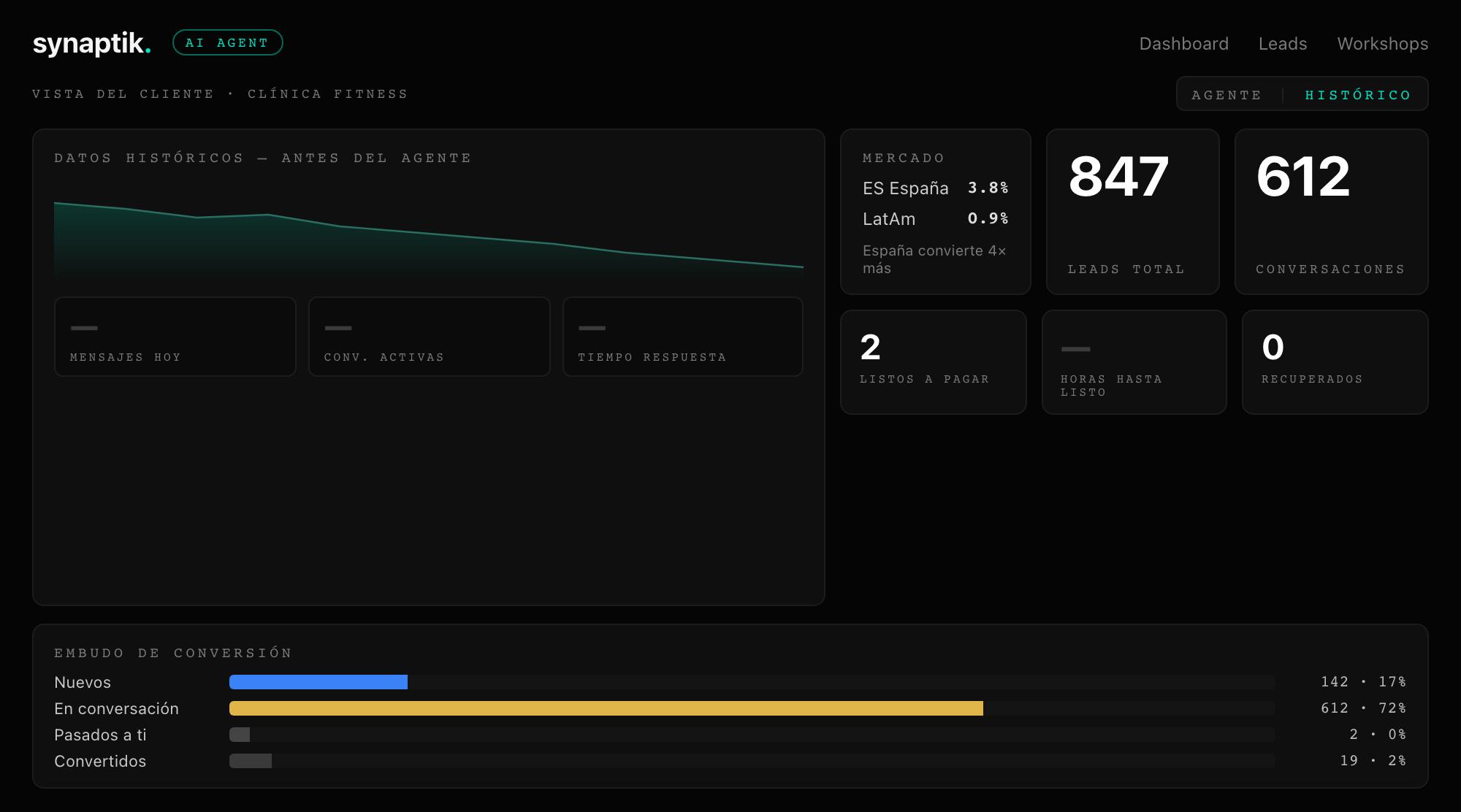Click the Pasados a ti funnel bar
The height and width of the screenshot is (812, 1461).
[x=240, y=735]
